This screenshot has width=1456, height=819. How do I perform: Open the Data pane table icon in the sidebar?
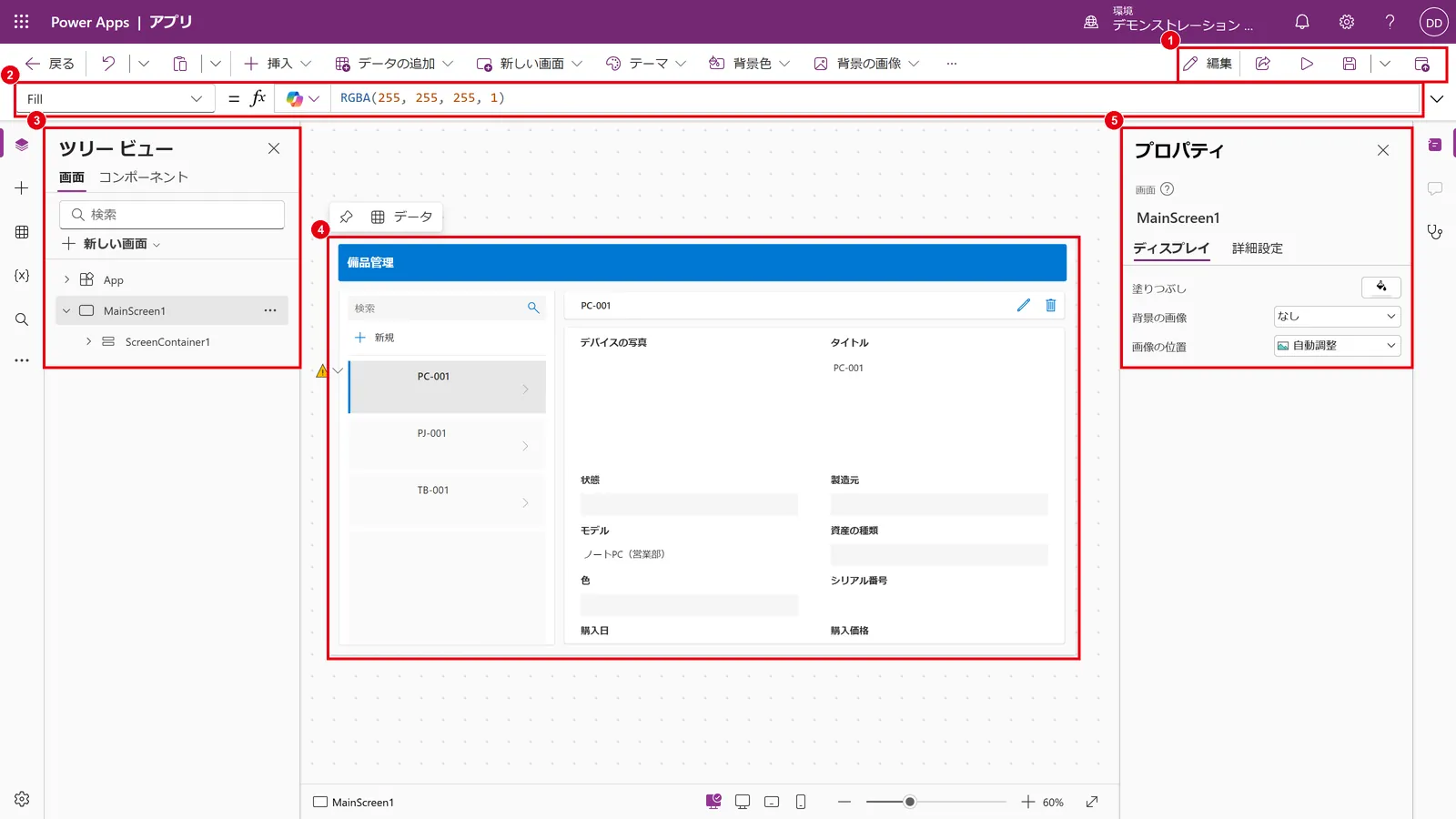click(x=22, y=232)
